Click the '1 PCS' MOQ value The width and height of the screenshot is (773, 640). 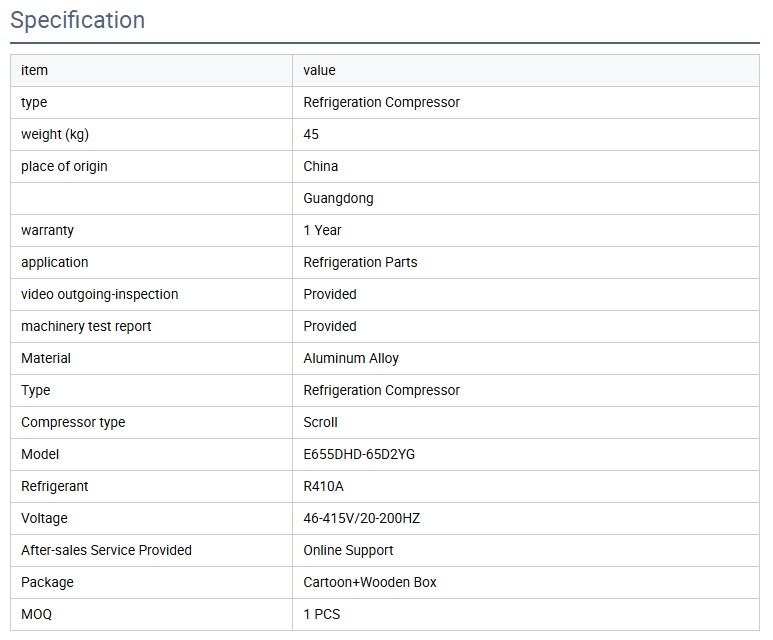[x=321, y=614]
